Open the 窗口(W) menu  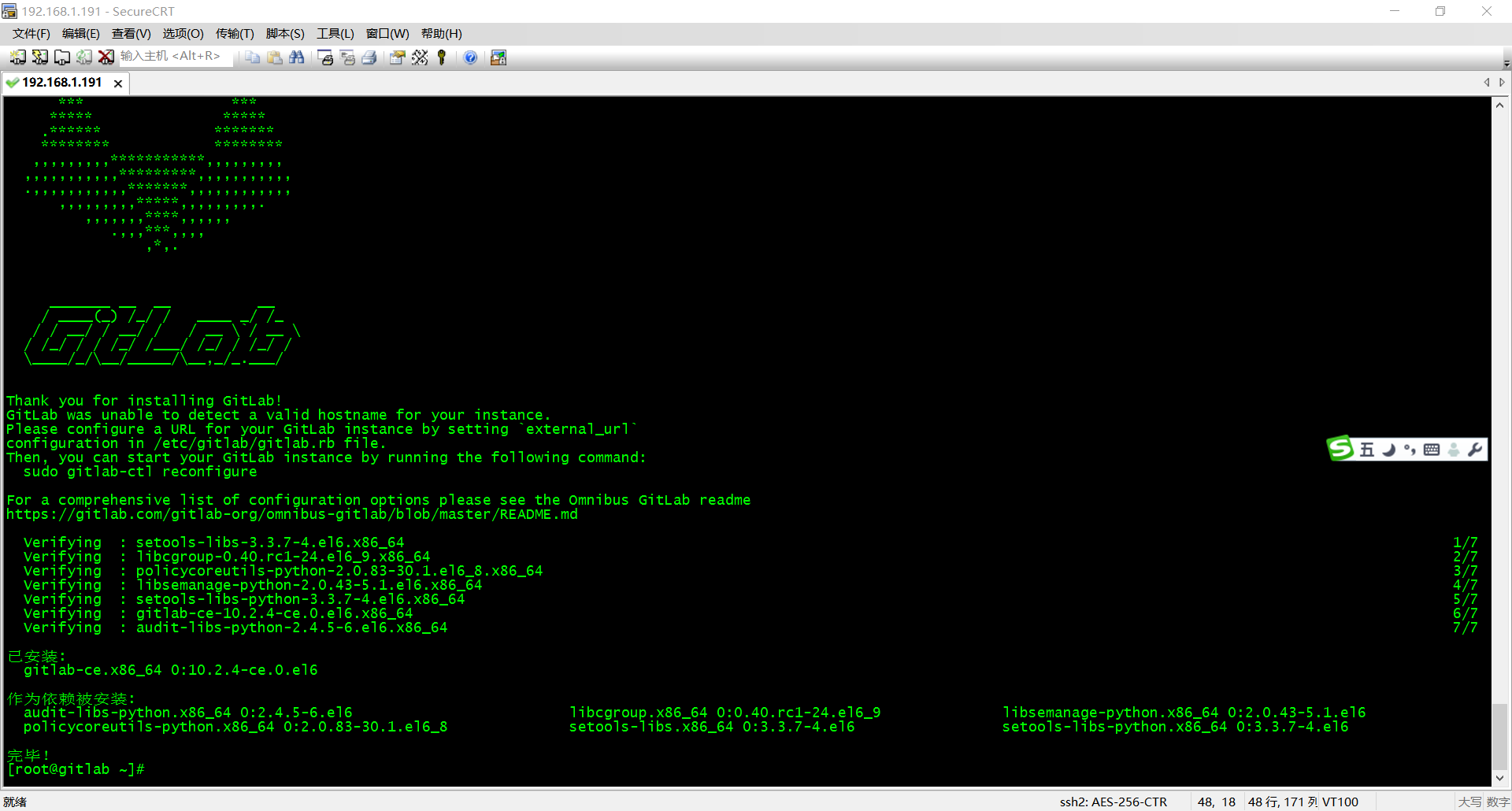387,33
